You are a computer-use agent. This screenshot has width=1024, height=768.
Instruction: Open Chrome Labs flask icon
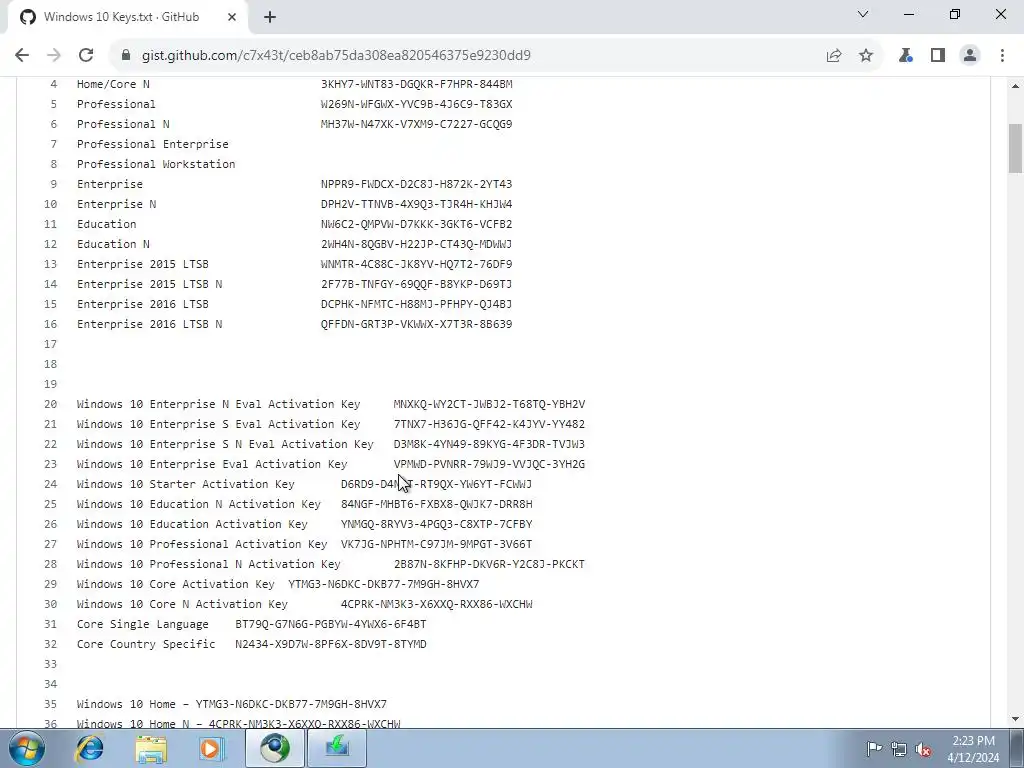point(905,56)
